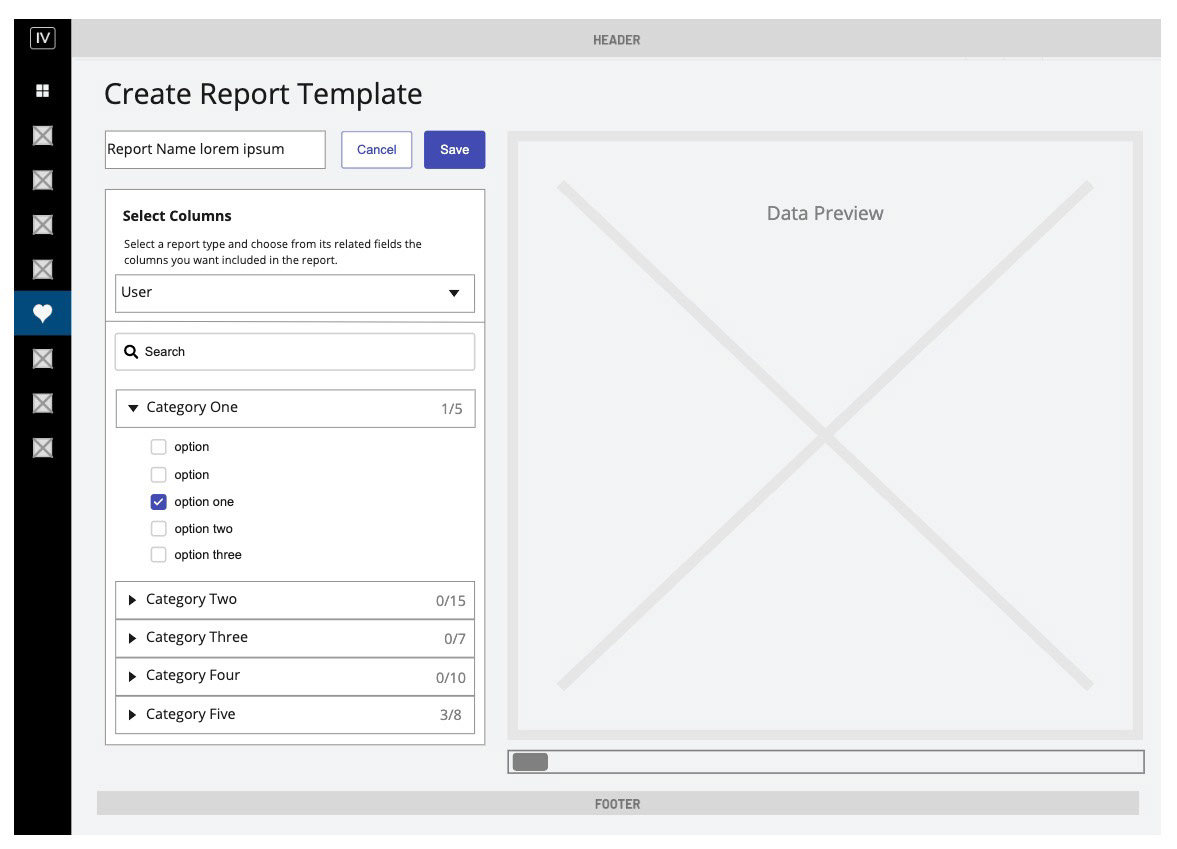Image resolution: width=1177 pixels, height=849 pixels.
Task: Click the 'option one' label text
Action: 204,501
